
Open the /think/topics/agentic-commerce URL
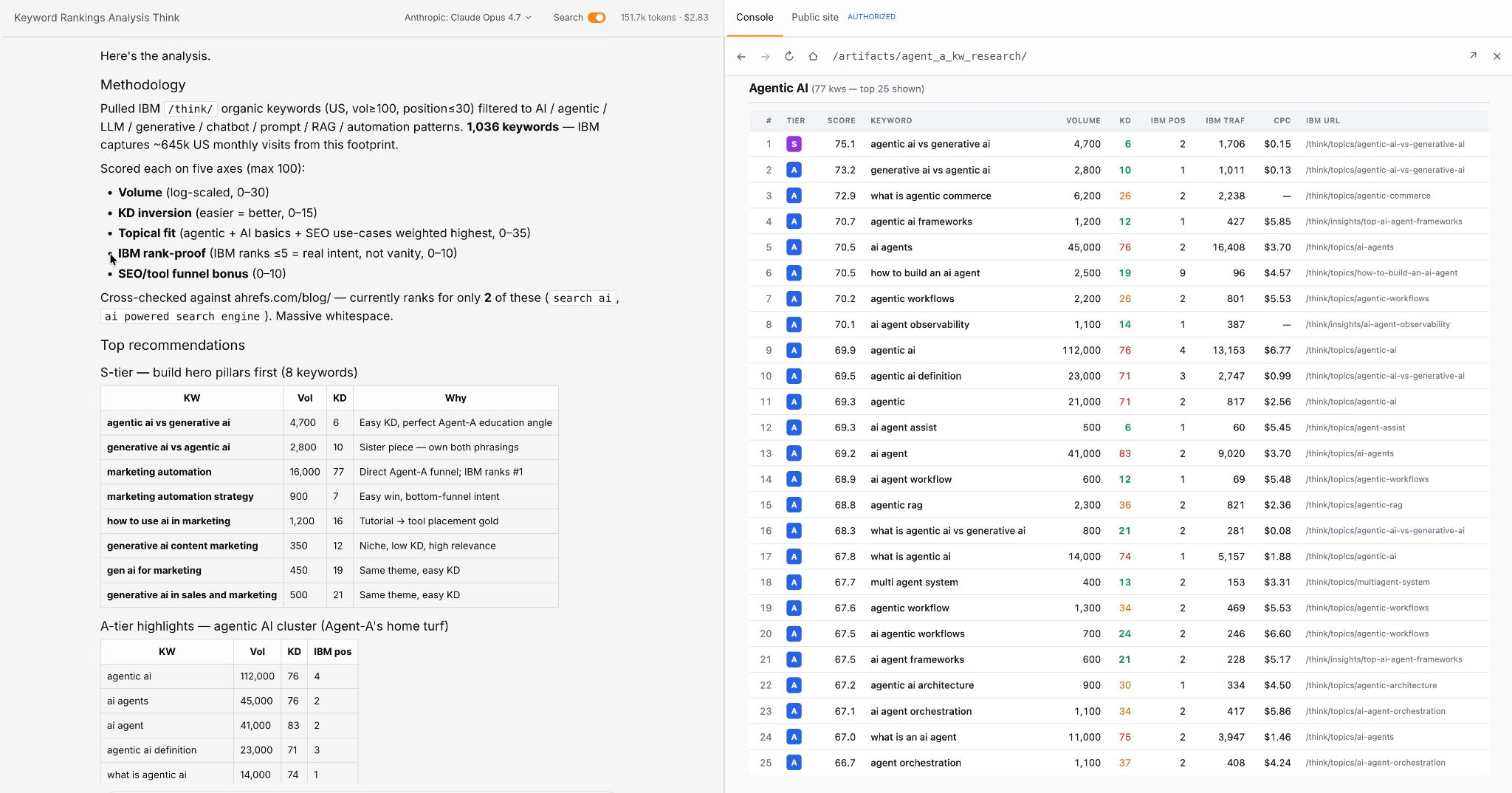(x=1367, y=196)
